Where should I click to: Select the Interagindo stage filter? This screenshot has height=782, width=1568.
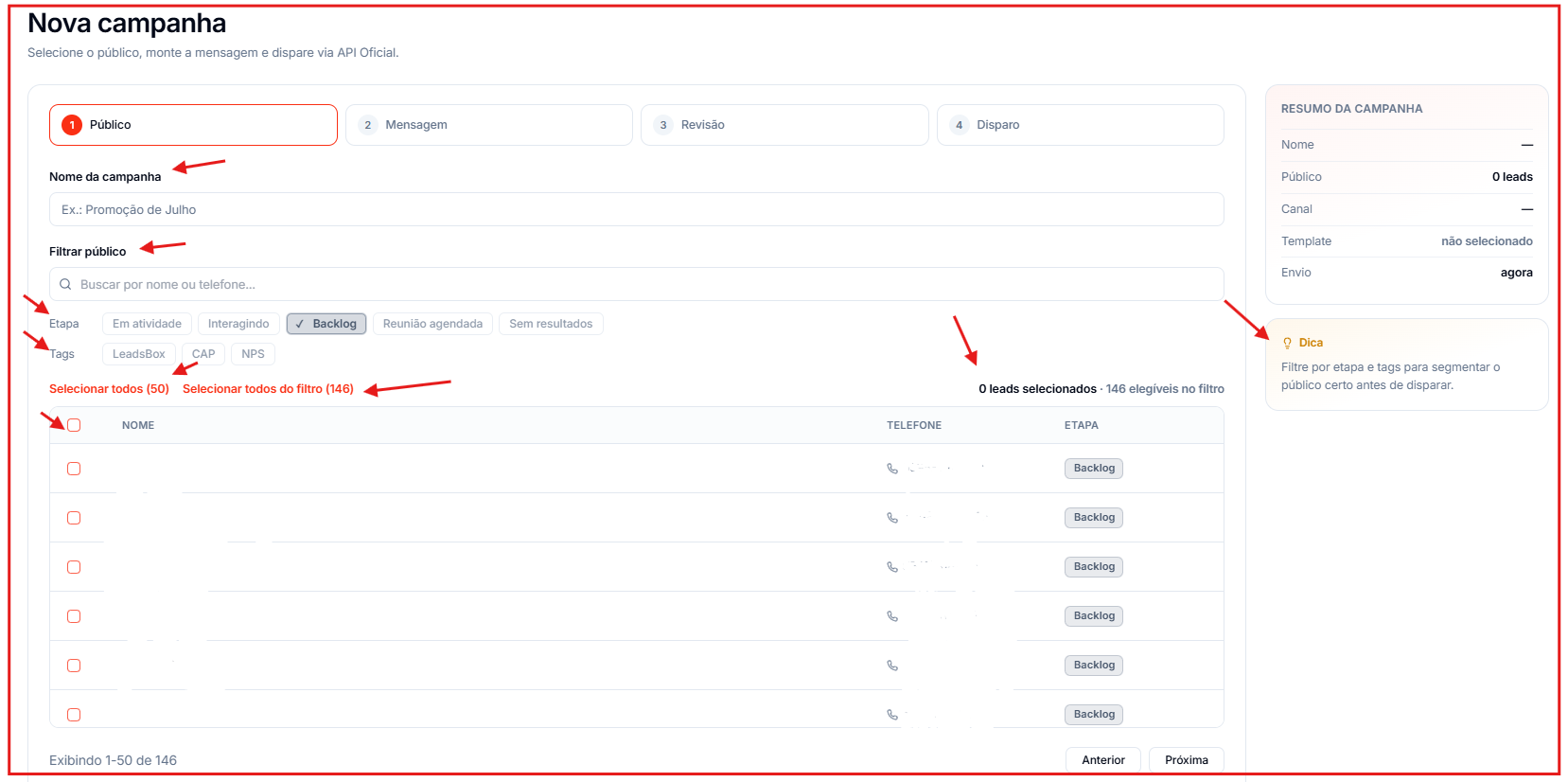238,324
